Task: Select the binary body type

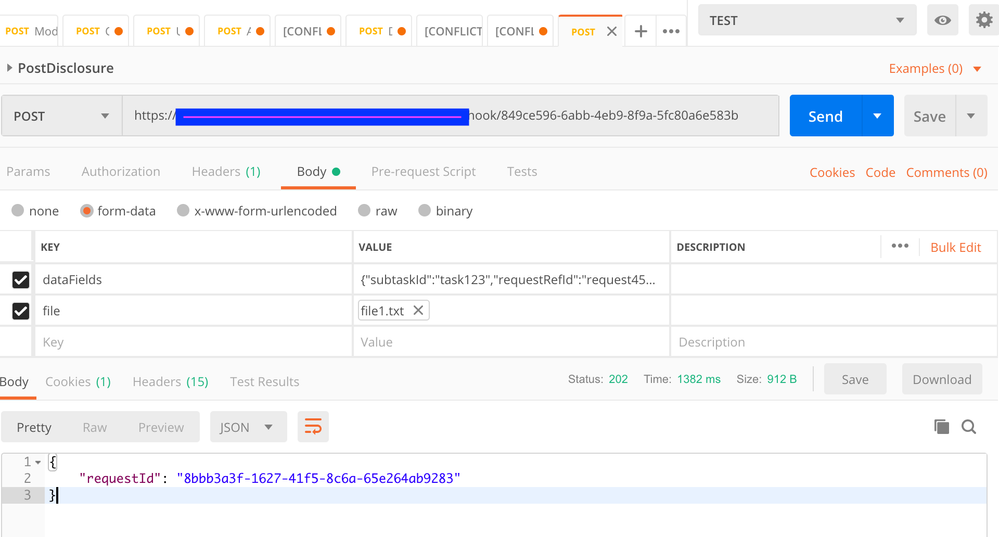Action: click(424, 210)
